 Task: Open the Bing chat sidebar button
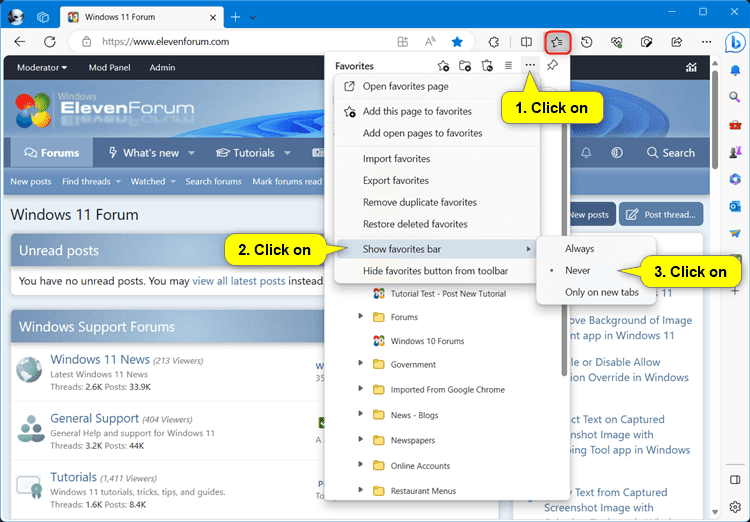tap(734, 43)
